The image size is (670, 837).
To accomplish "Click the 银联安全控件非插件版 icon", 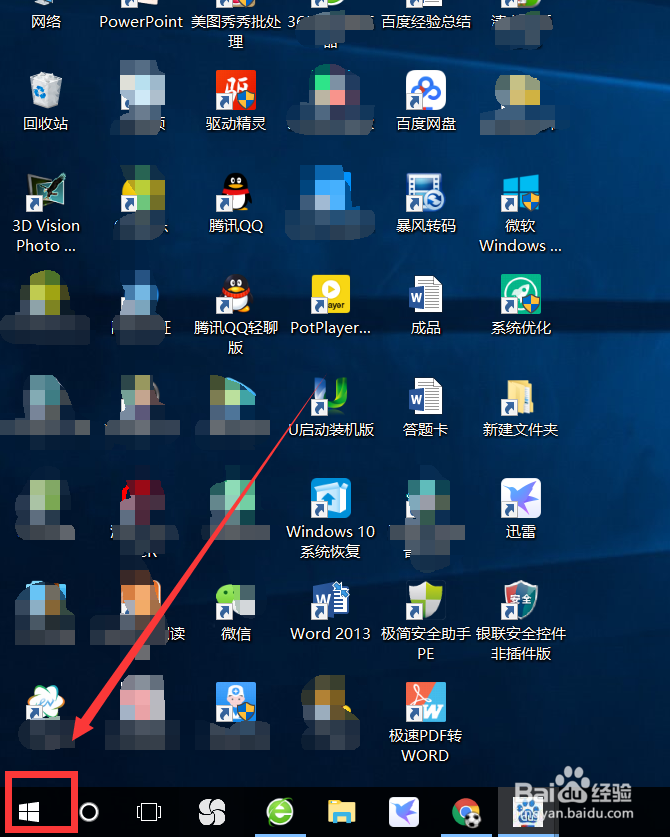I will point(521,600).
